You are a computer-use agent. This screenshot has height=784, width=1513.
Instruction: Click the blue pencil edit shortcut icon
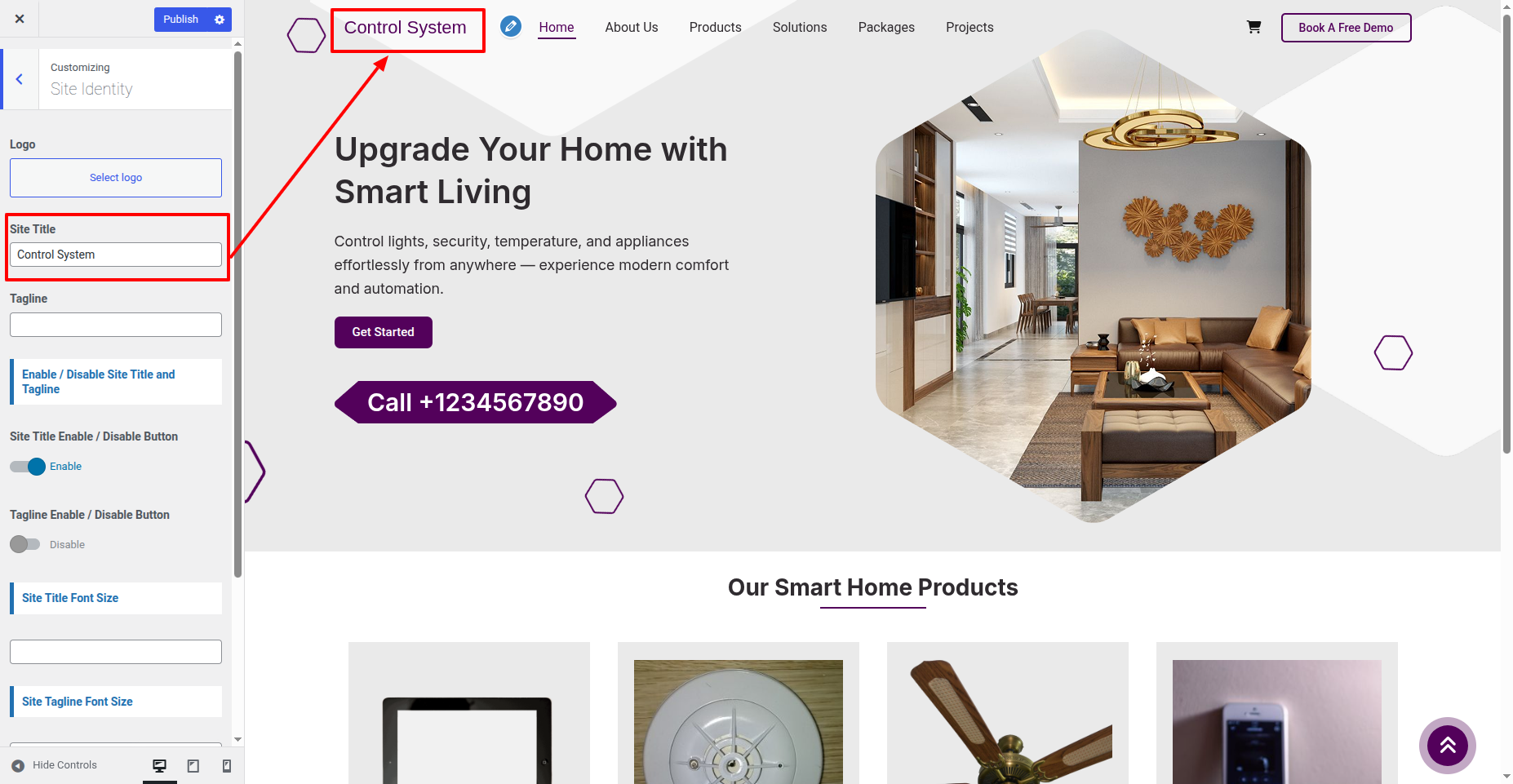pos(511,27)
